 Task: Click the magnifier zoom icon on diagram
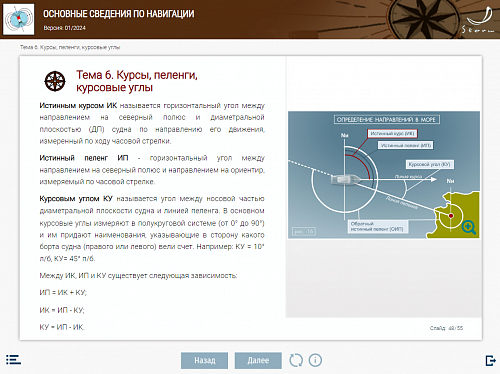coord(469,227)
